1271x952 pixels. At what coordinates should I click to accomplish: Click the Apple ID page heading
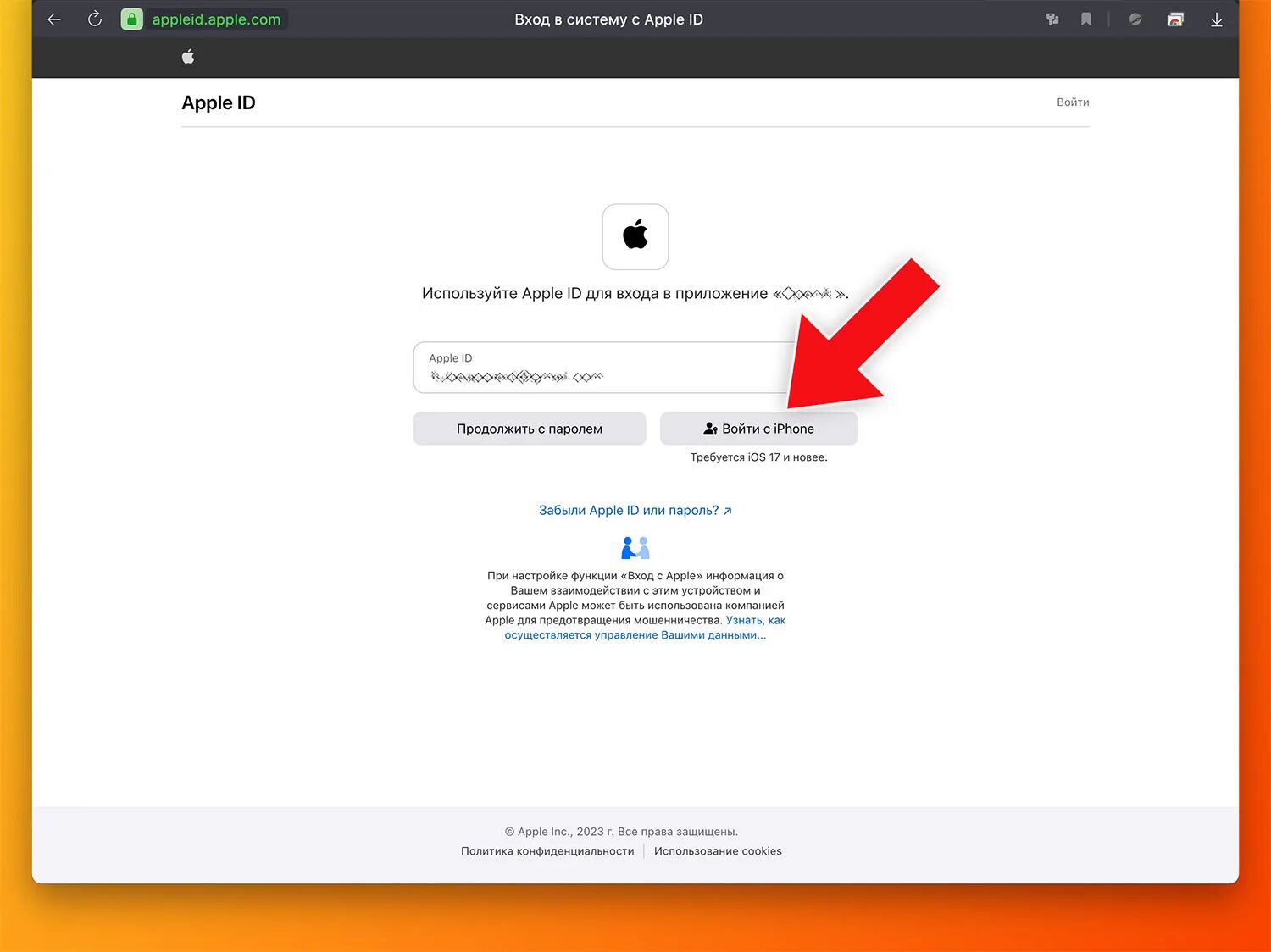219,102
